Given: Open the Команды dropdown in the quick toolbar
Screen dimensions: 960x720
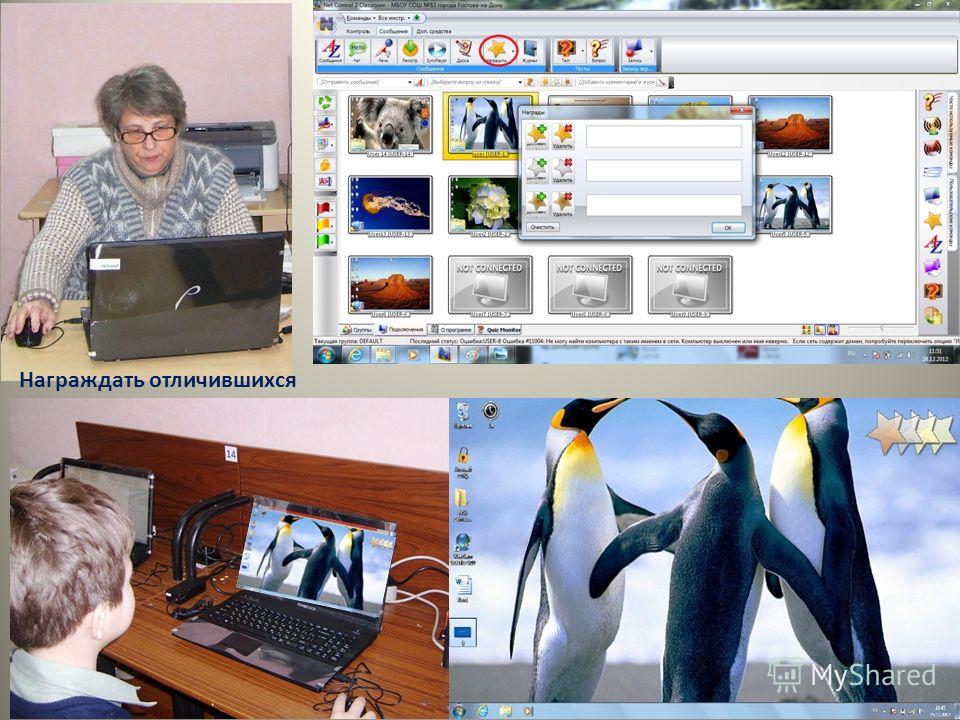Looking at the screenshot, I should pos(361,18).
